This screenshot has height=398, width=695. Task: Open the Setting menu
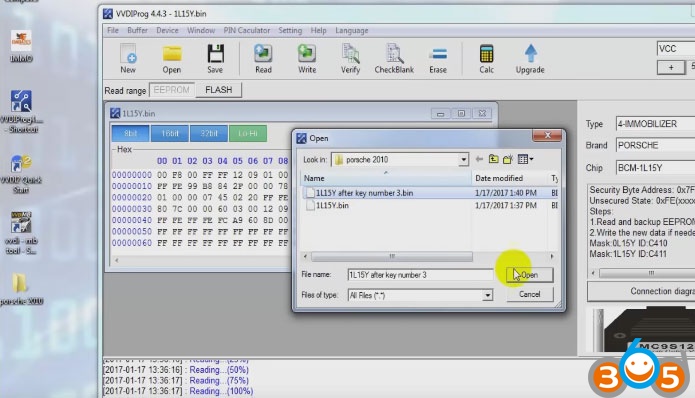coord(290,30)
